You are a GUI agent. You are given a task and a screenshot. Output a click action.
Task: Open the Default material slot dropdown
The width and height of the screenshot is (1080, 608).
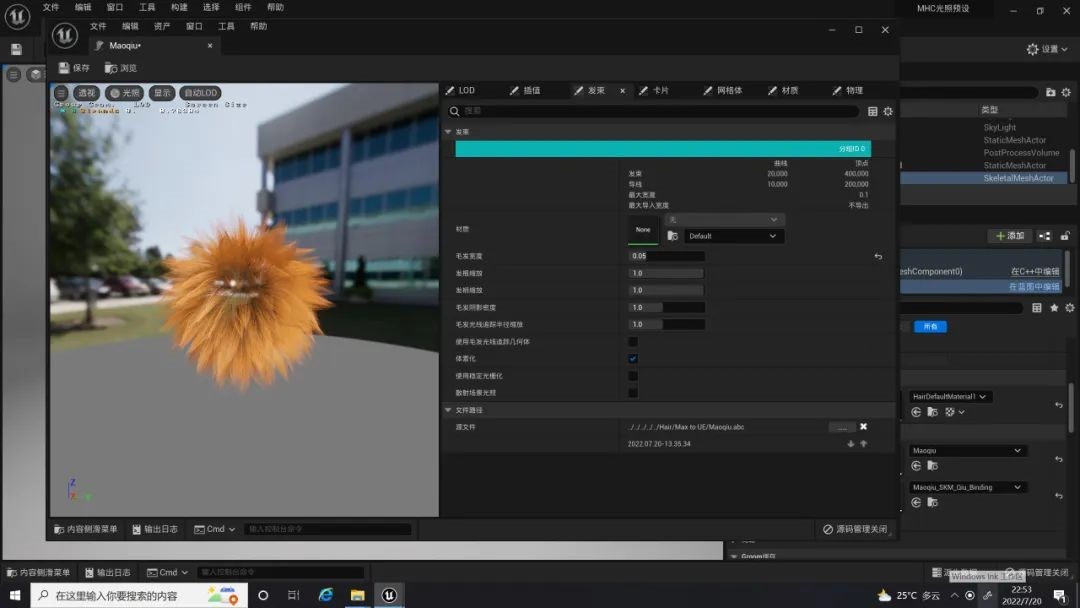[734, 237]
